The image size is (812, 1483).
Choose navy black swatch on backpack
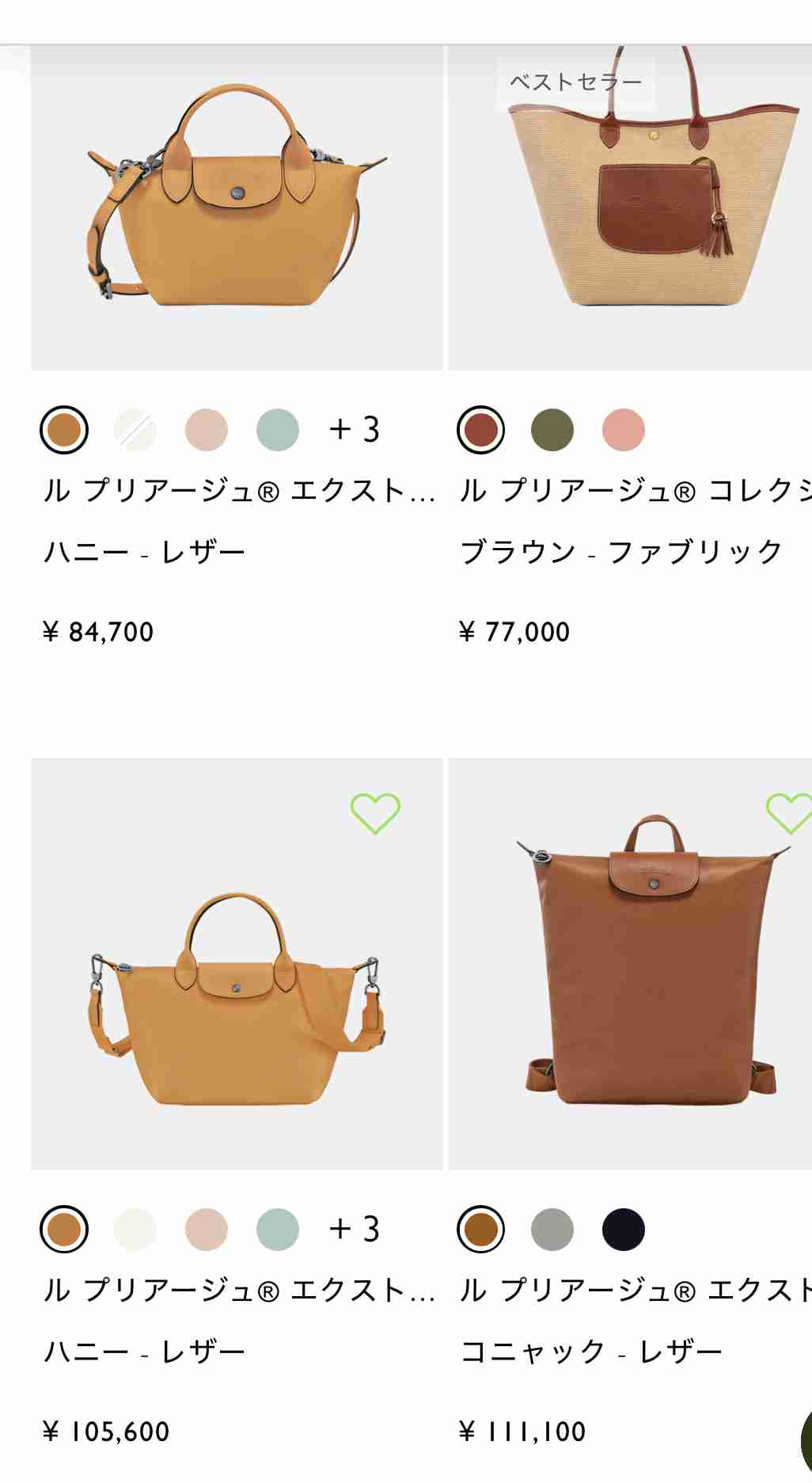coord(624,1229)
